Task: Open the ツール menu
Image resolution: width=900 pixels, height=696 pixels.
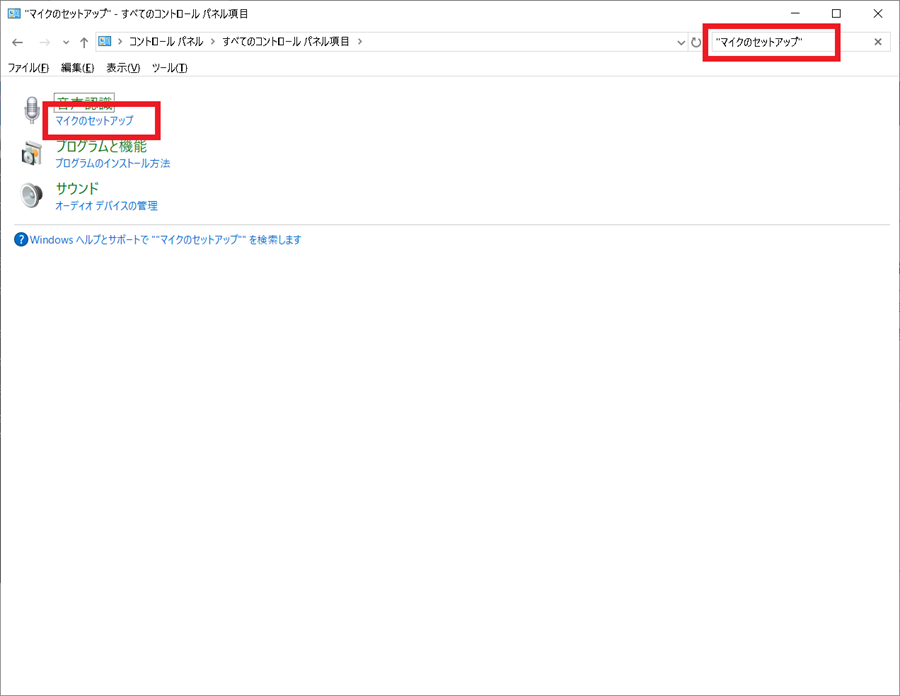Action: coord(169,68)
